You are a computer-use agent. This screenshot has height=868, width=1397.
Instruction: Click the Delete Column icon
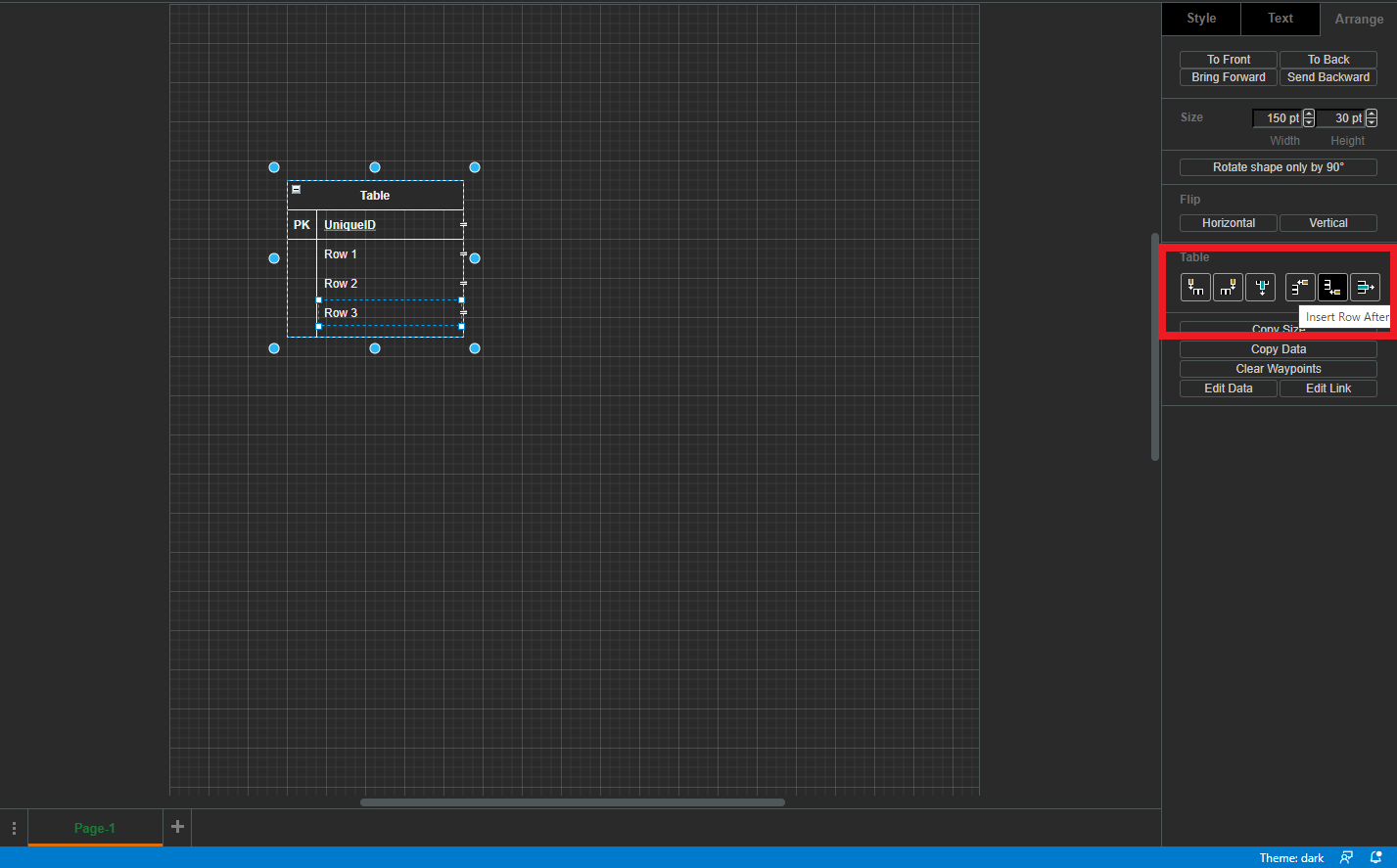click(x=1261, y=287)
